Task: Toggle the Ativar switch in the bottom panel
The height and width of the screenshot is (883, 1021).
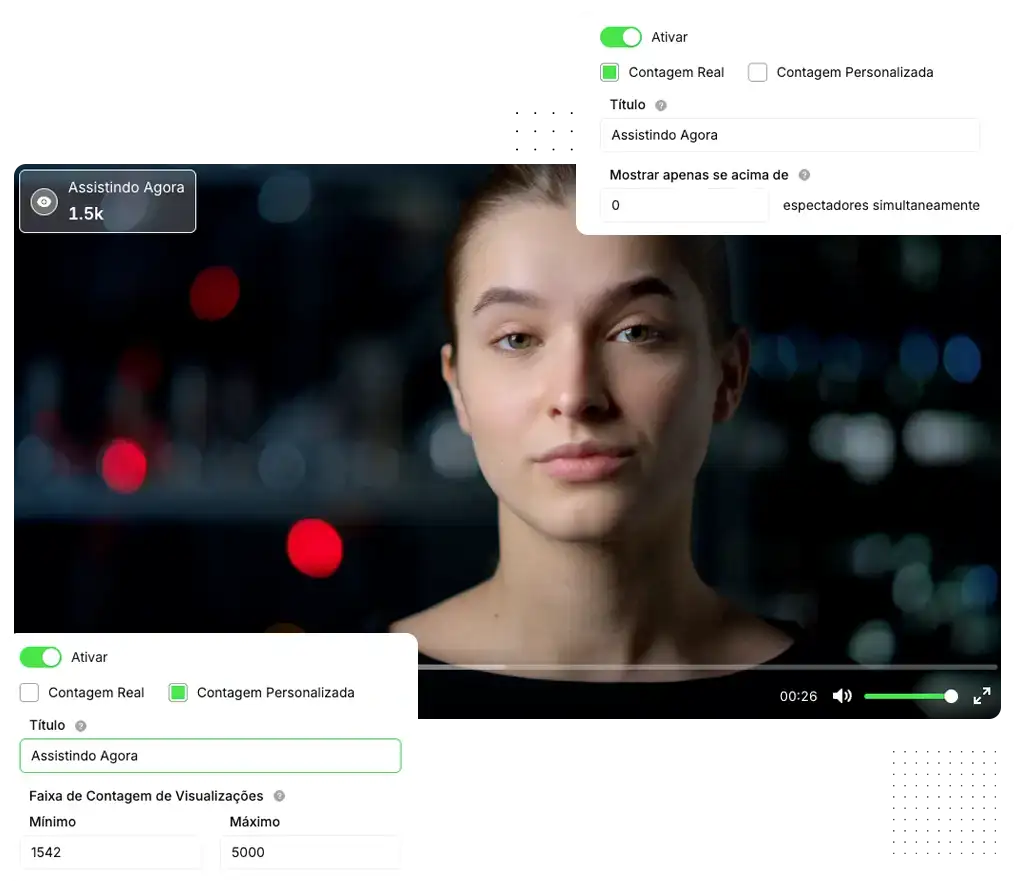Action: tap(40, 657)
